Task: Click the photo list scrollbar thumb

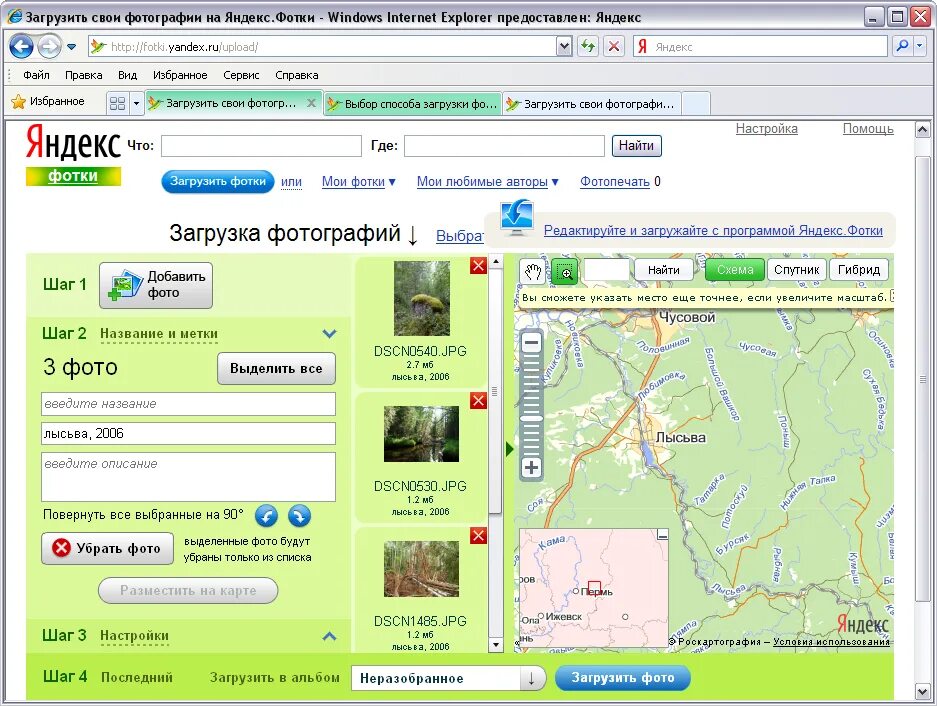Action: click(495, 391)
